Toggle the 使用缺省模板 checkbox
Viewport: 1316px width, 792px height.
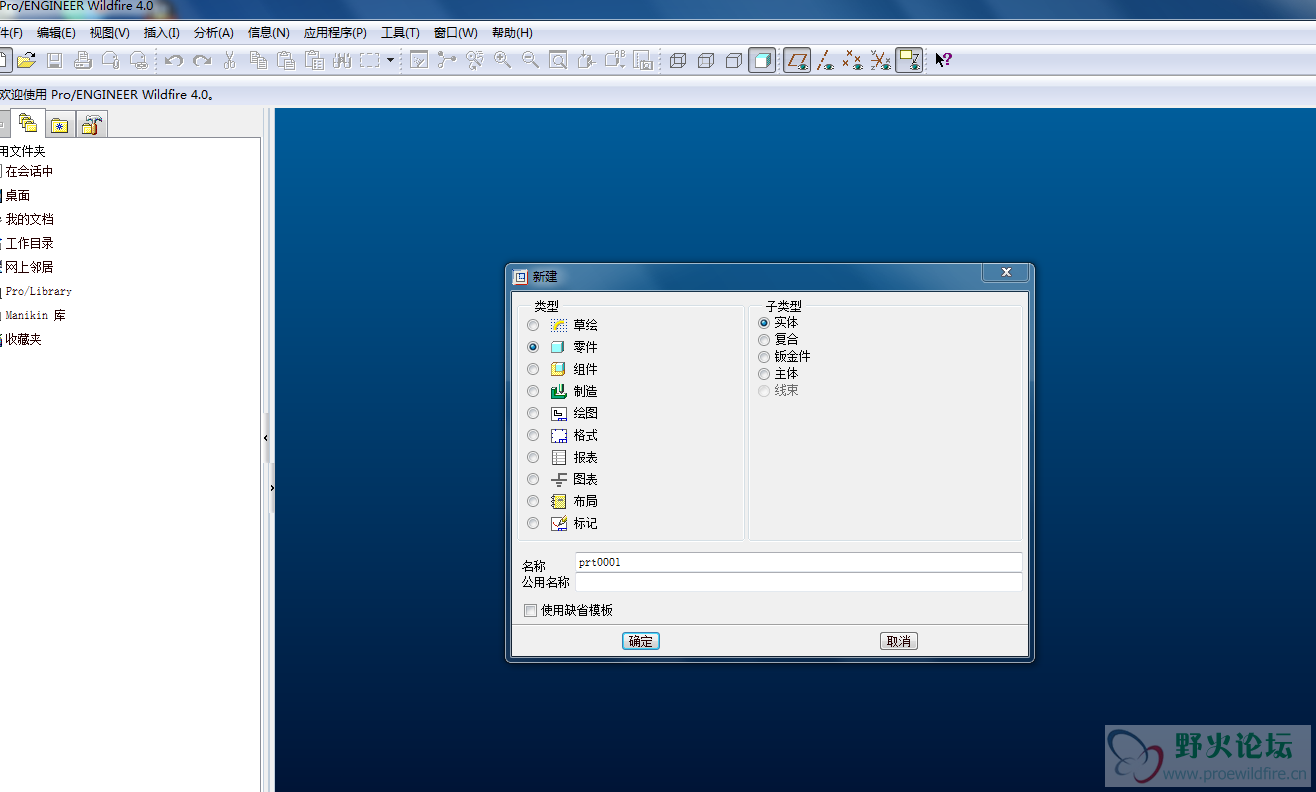click(531, 610)
